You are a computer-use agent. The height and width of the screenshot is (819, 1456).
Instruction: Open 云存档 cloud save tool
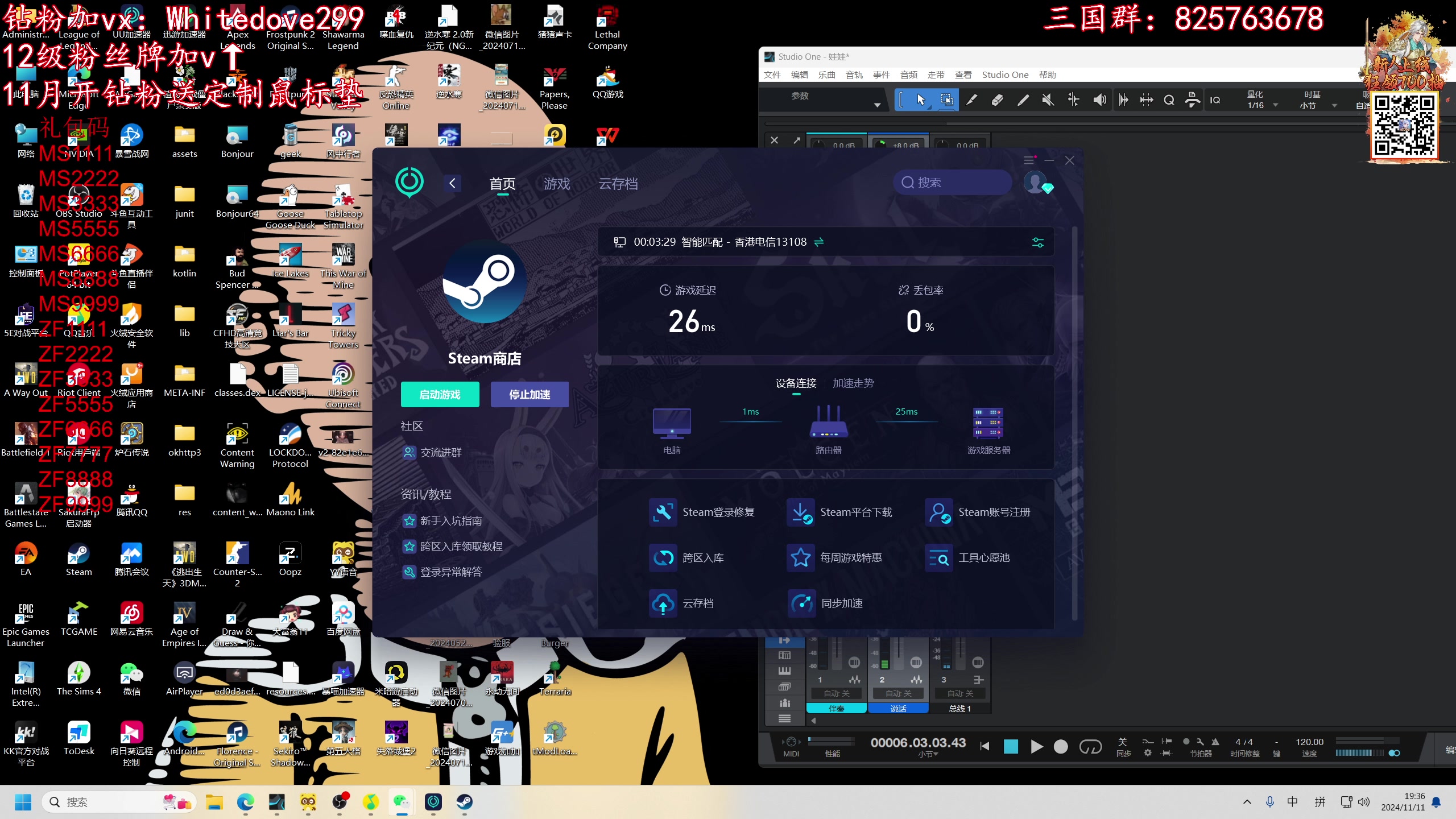[x=681, y=603]
